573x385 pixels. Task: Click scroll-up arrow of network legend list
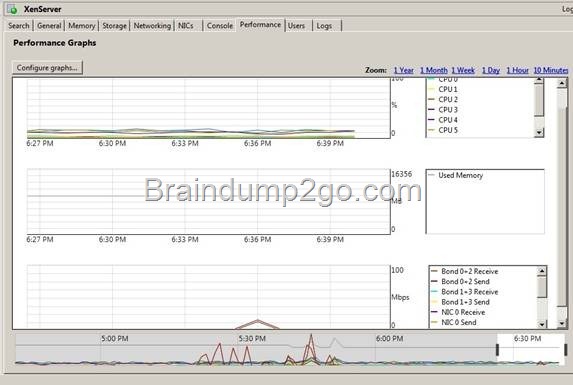(x=542, y=271)
